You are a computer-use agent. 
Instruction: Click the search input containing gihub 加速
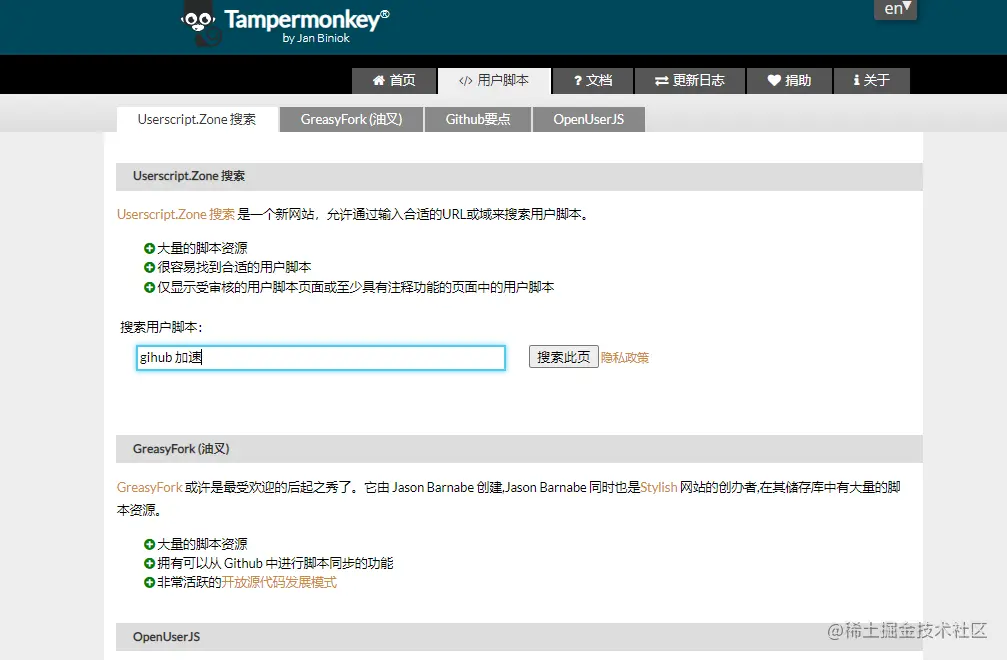point(320,358)
